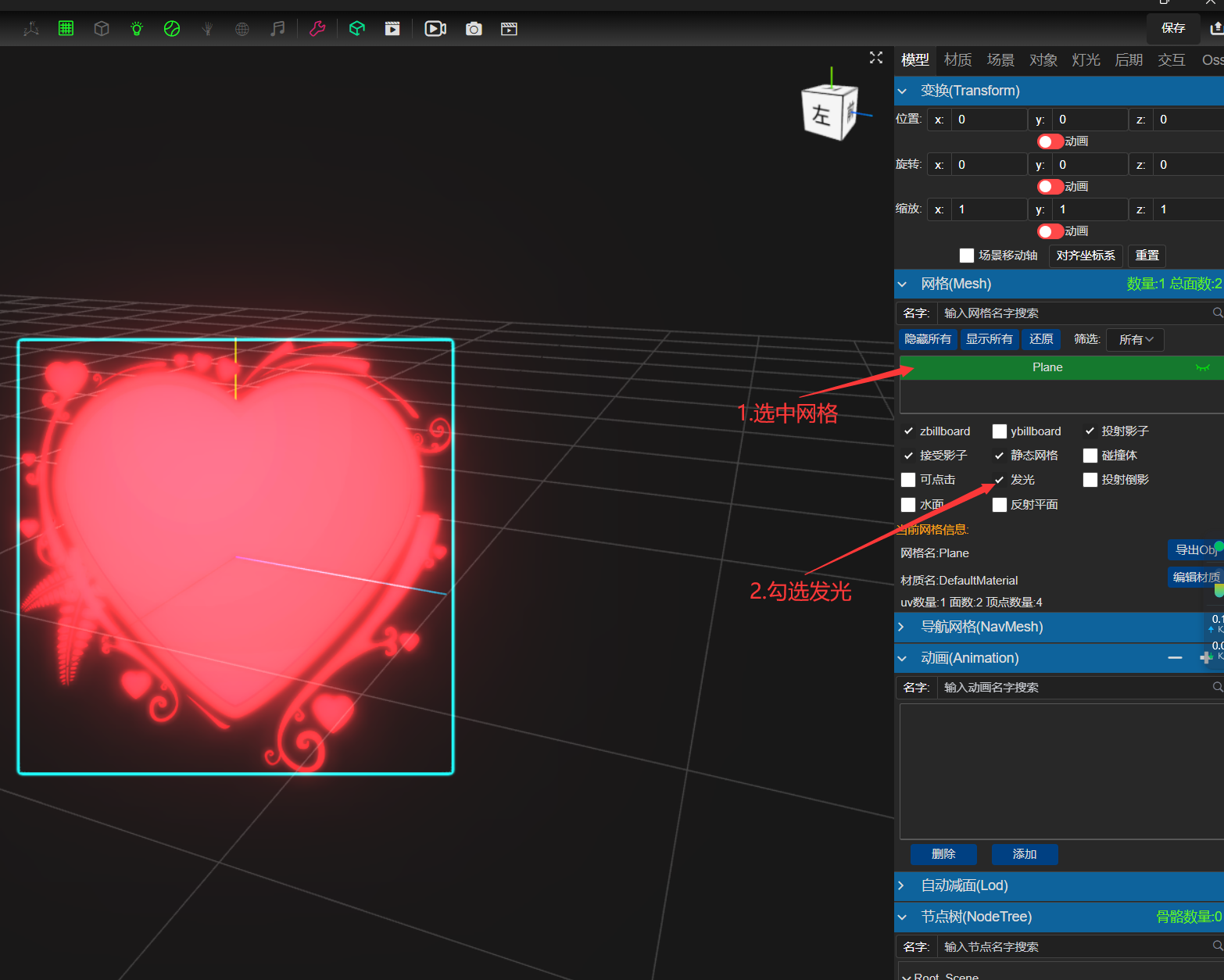Image resolution: width=1224 pixels, height=980 pixels.
Task: Click the 显示所有 button
Action: click(989, 339)
